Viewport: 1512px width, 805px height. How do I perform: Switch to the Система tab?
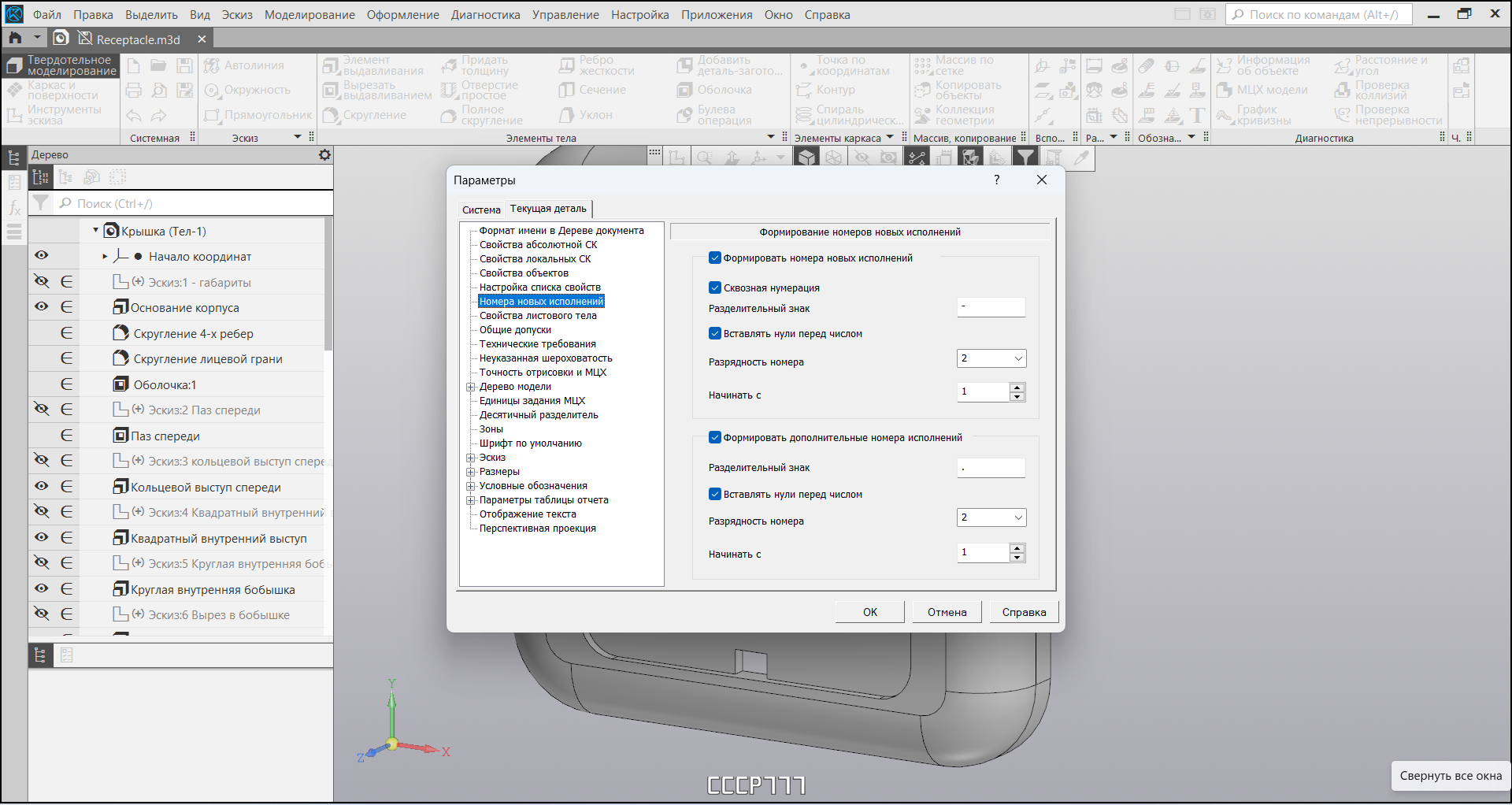(x=481, y=210)
